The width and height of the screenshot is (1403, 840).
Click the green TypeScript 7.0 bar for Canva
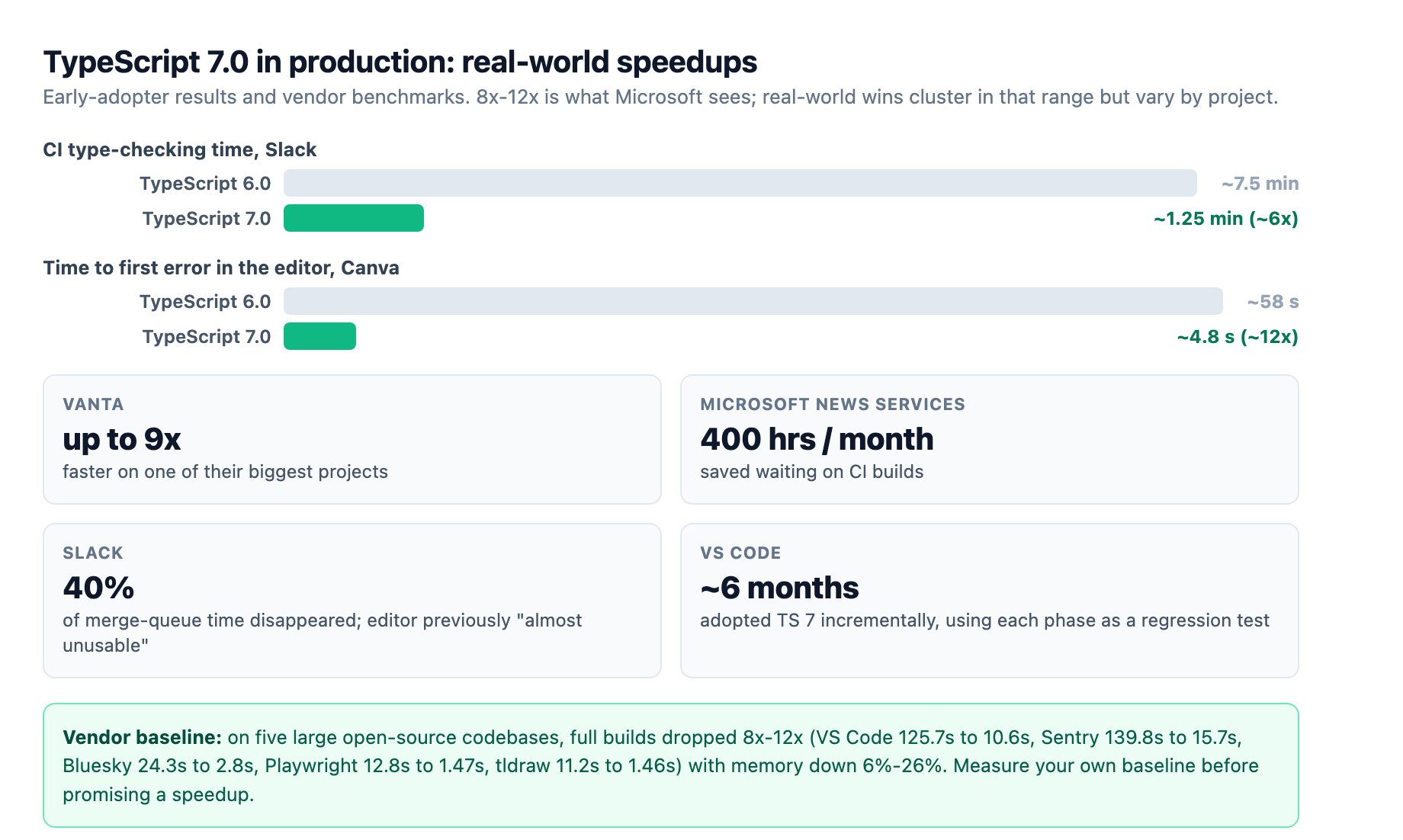[319, 336]
